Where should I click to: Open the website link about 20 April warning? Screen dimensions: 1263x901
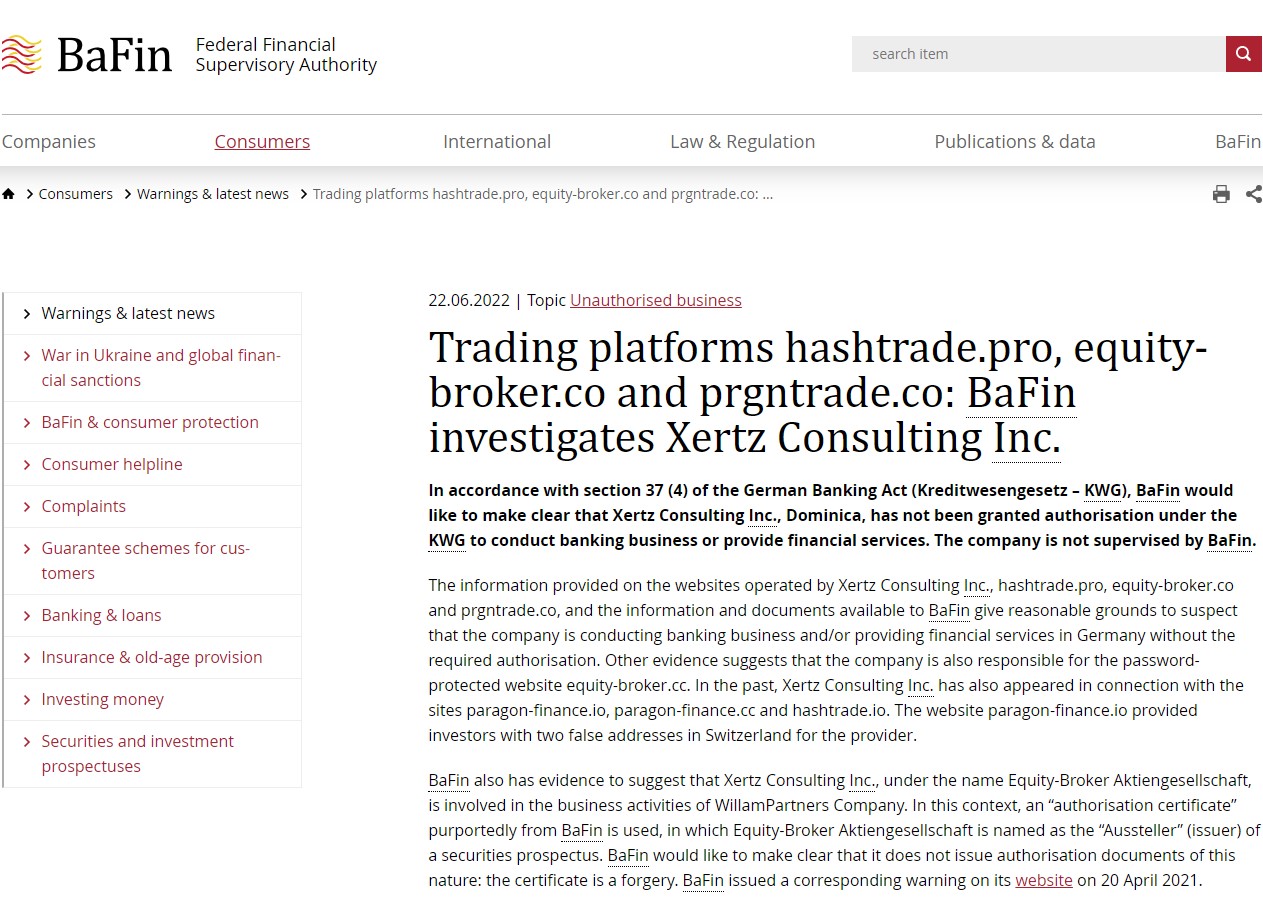1044,880
